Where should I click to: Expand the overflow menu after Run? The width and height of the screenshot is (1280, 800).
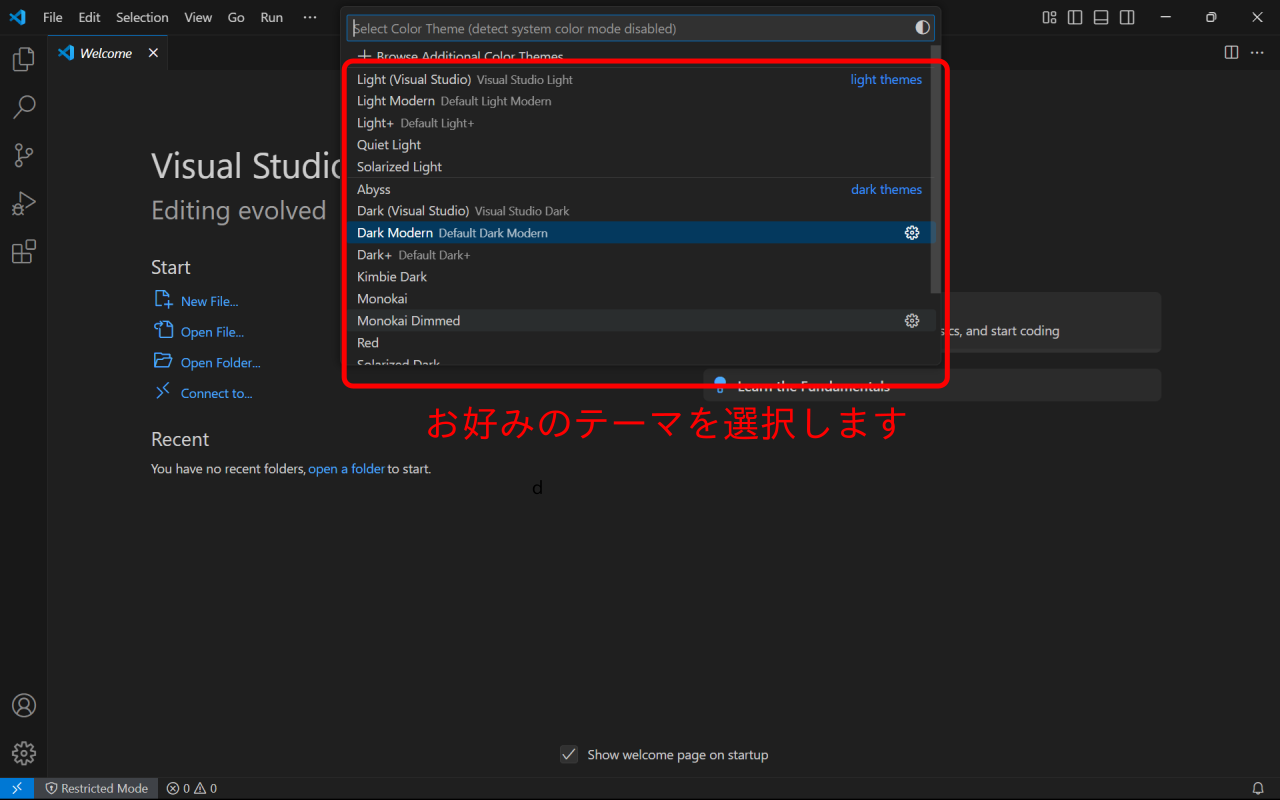tap(310, 17)
